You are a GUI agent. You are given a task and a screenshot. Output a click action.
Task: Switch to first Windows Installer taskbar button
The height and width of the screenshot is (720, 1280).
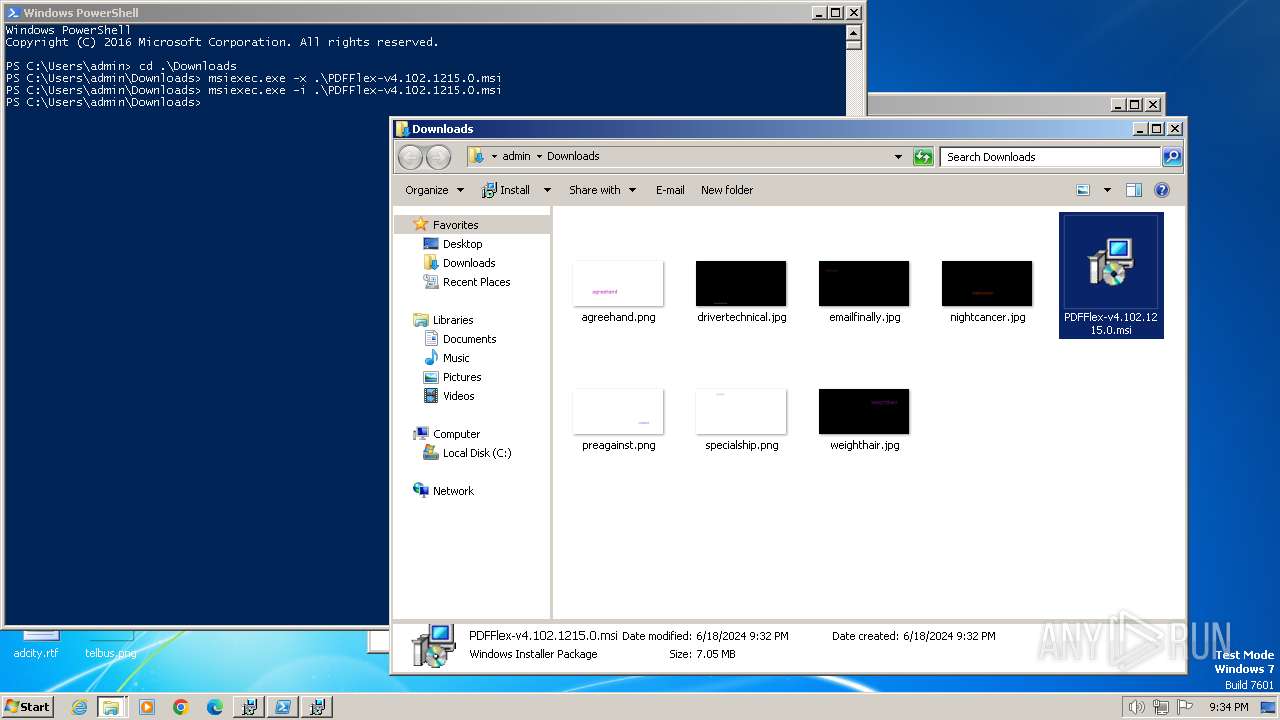coord(249,707)
